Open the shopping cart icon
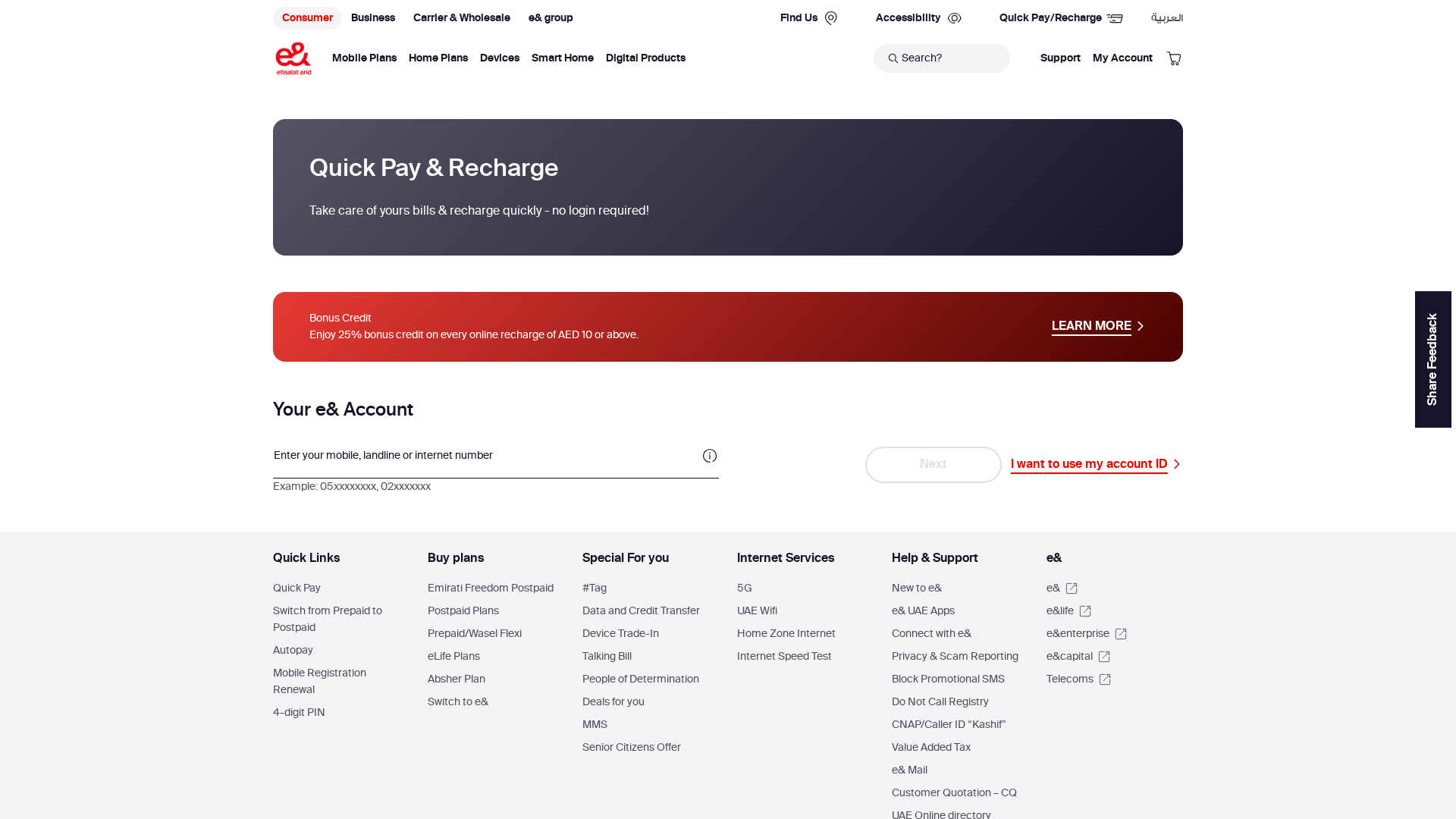This screenshot has height=819, width=1456. coord(1174,58)
